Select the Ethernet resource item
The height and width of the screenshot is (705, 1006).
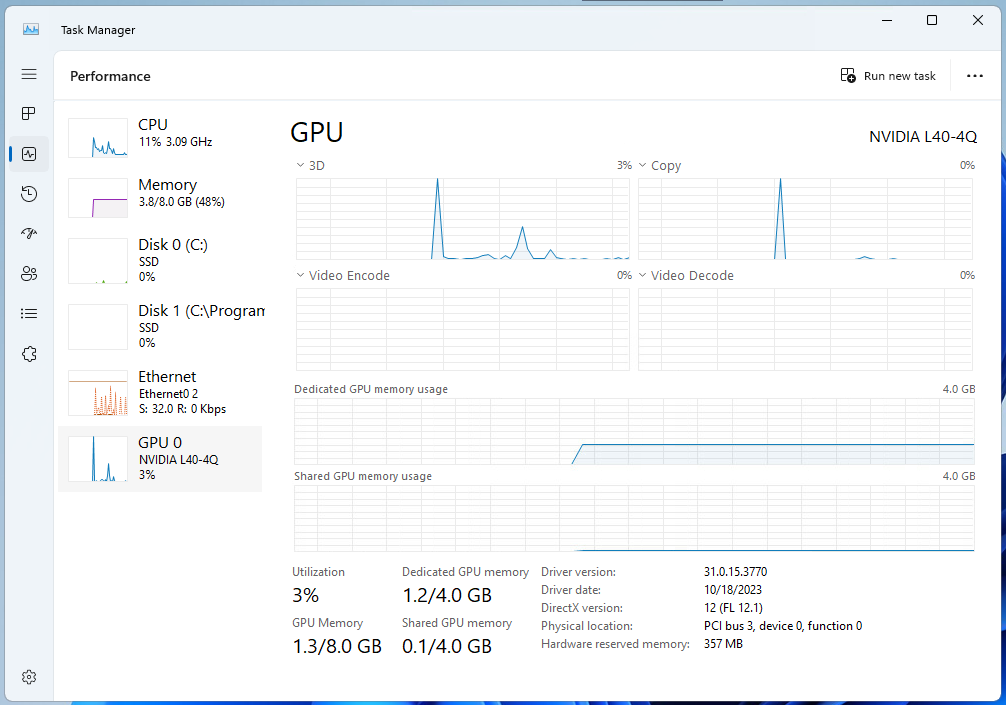click(160, 392)
